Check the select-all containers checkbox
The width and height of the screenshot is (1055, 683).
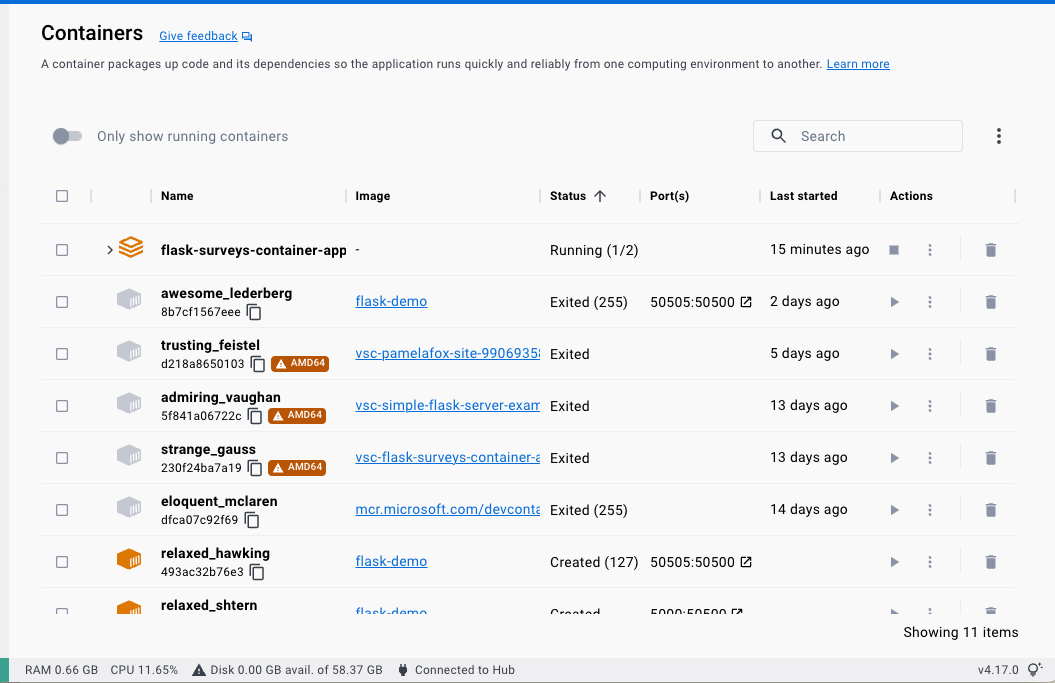point(62,195)
